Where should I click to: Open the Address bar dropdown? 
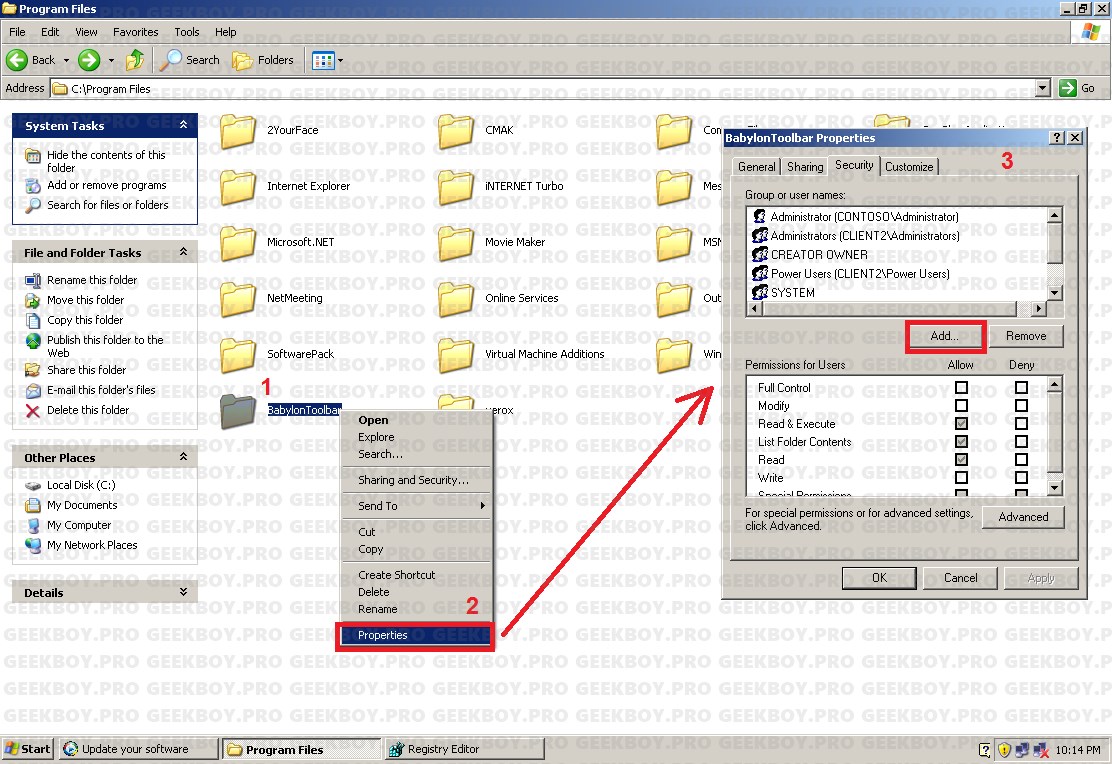[1042, 88]
